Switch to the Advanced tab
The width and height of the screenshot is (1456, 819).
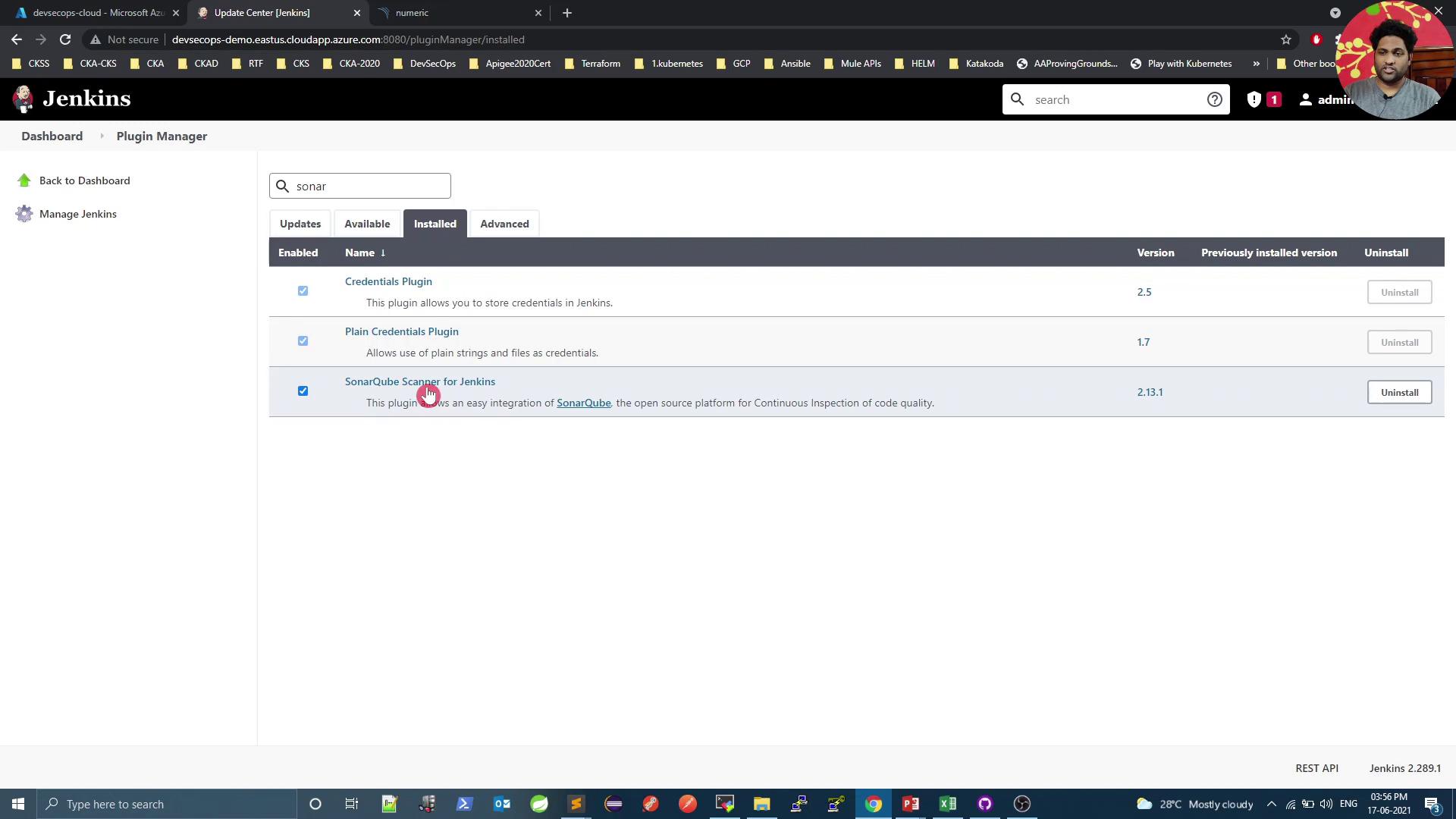tap(504, 224)
